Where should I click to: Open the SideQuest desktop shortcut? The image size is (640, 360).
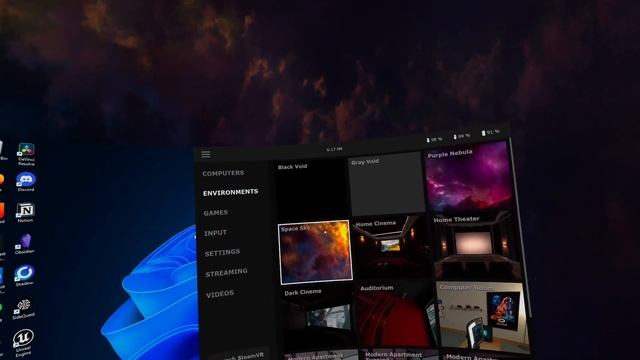click(x=24, y=309)
